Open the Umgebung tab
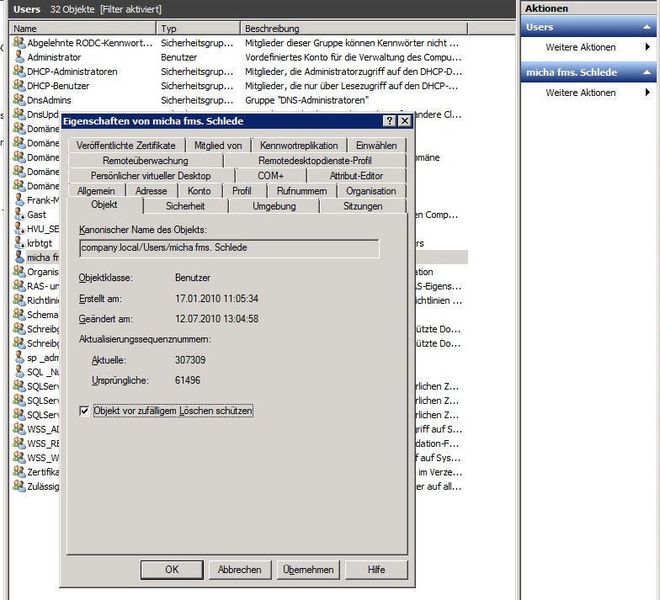This screenshot has height=600, width=660. pos(274,206)
